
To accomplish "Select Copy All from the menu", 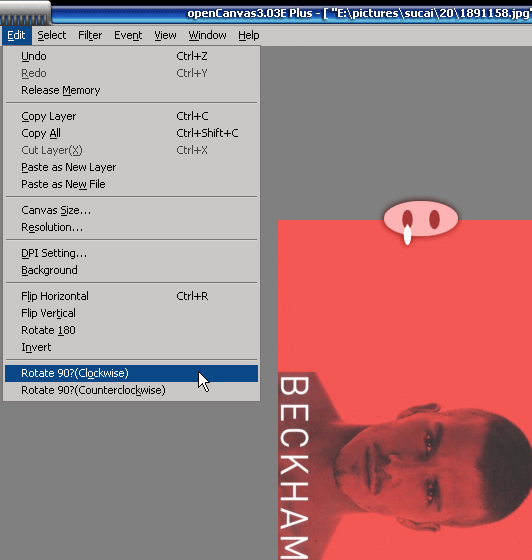I will coord(131,133).
